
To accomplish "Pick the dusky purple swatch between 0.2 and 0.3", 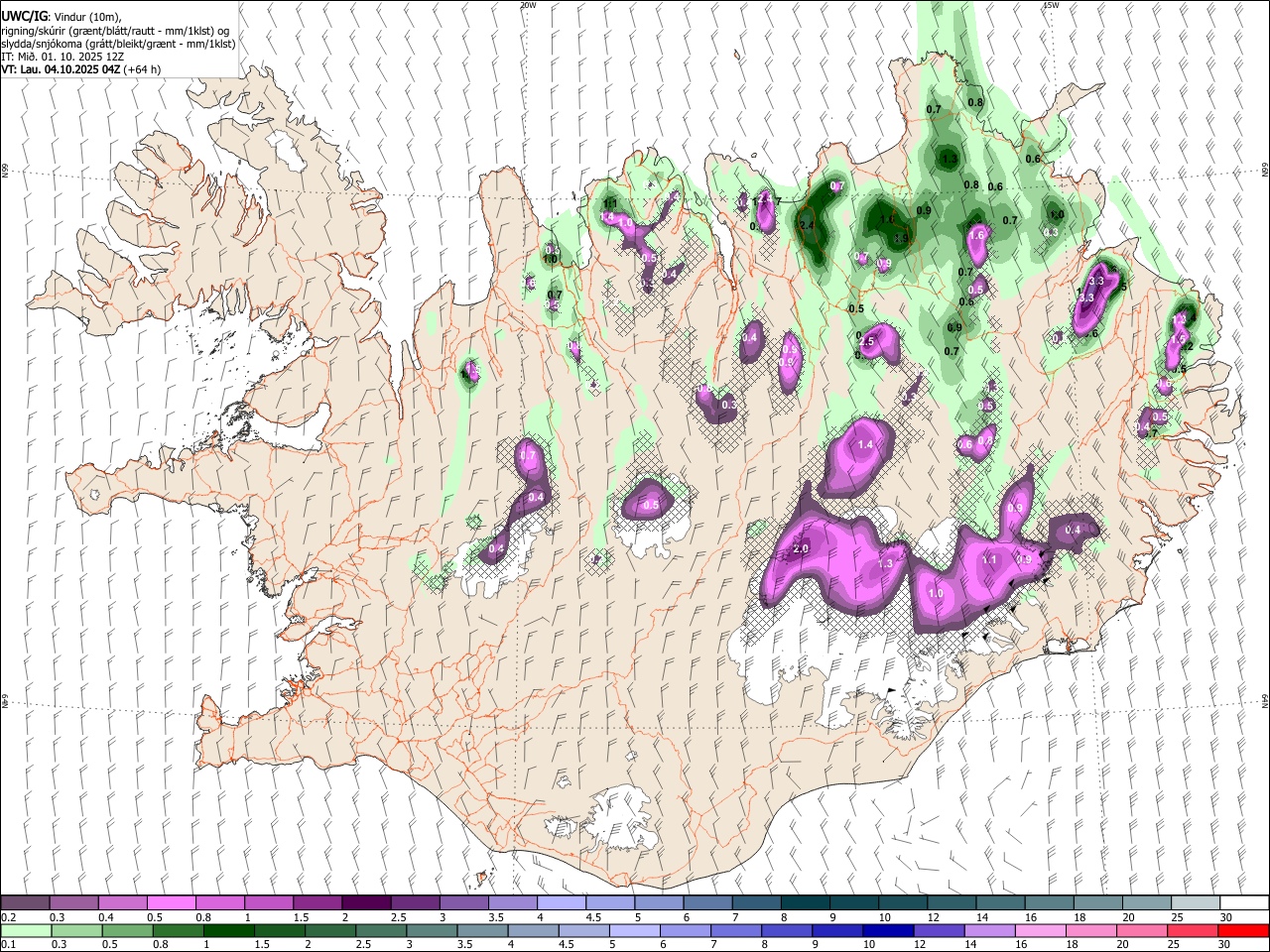I will click(25, 903).
